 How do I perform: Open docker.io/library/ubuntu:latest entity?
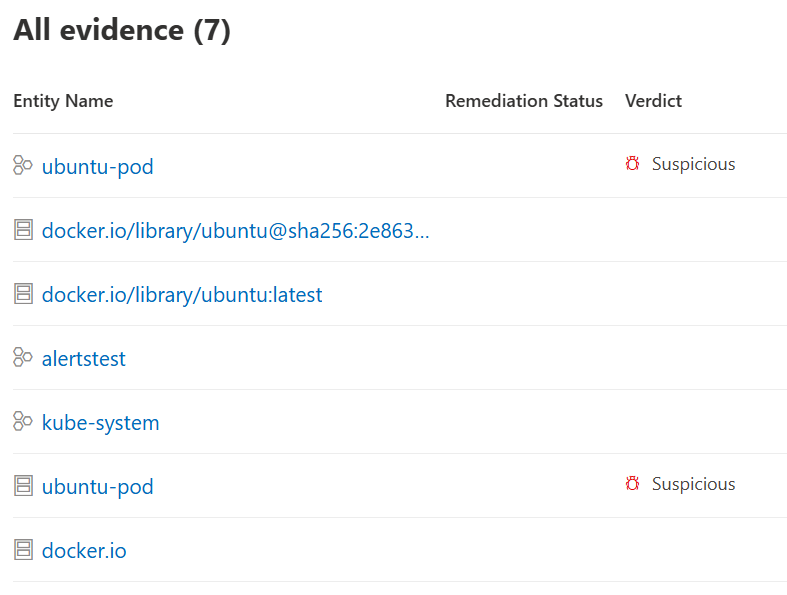(182, 295)
